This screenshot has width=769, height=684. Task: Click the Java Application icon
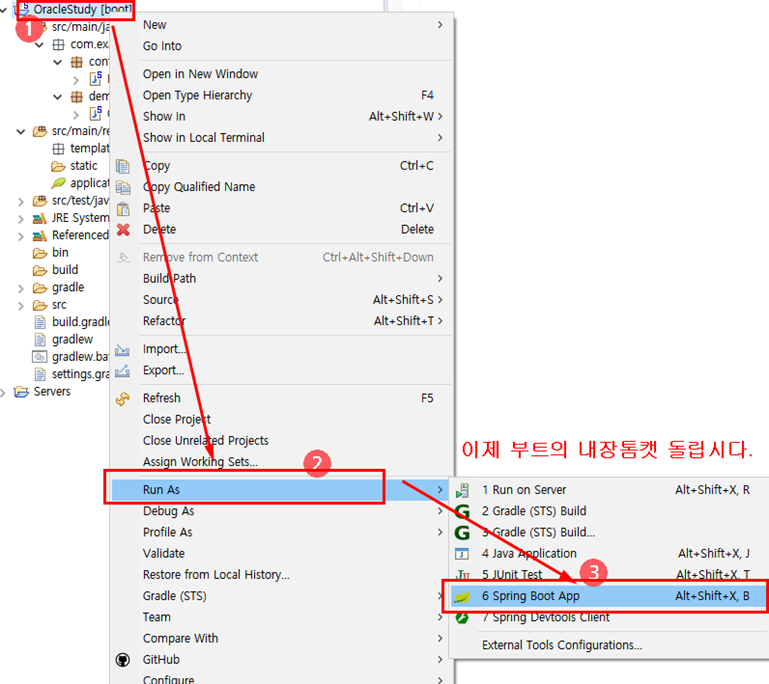[x=462, y=554]
